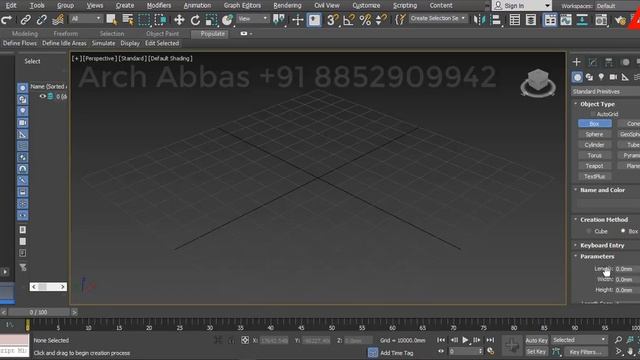Click the Cylinder primitive button
This screenshot has height=360, width=640.
pyautogui.click(x=594, y=145)
